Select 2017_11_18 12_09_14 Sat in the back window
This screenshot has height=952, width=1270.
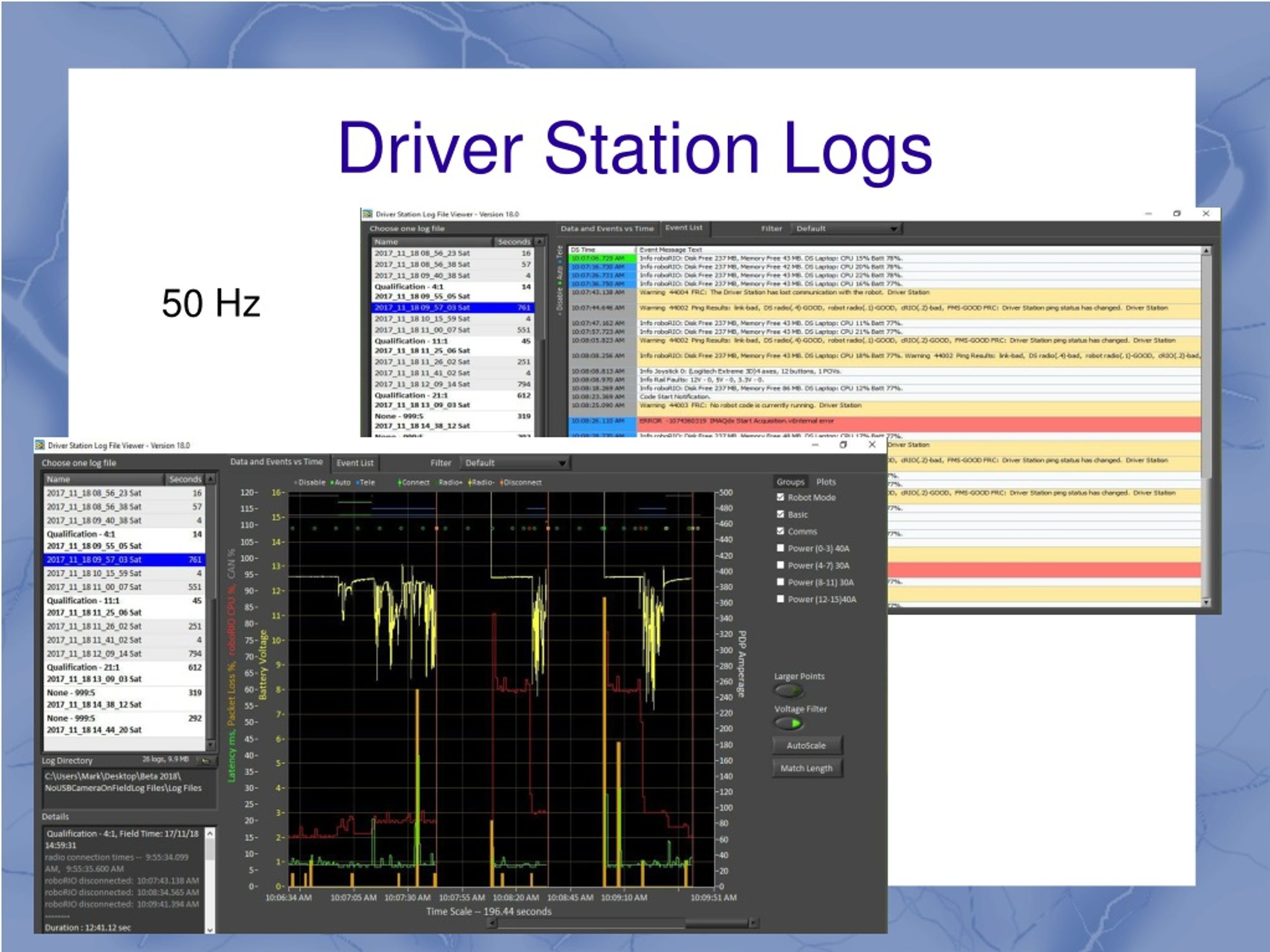(x=453, y=384)
